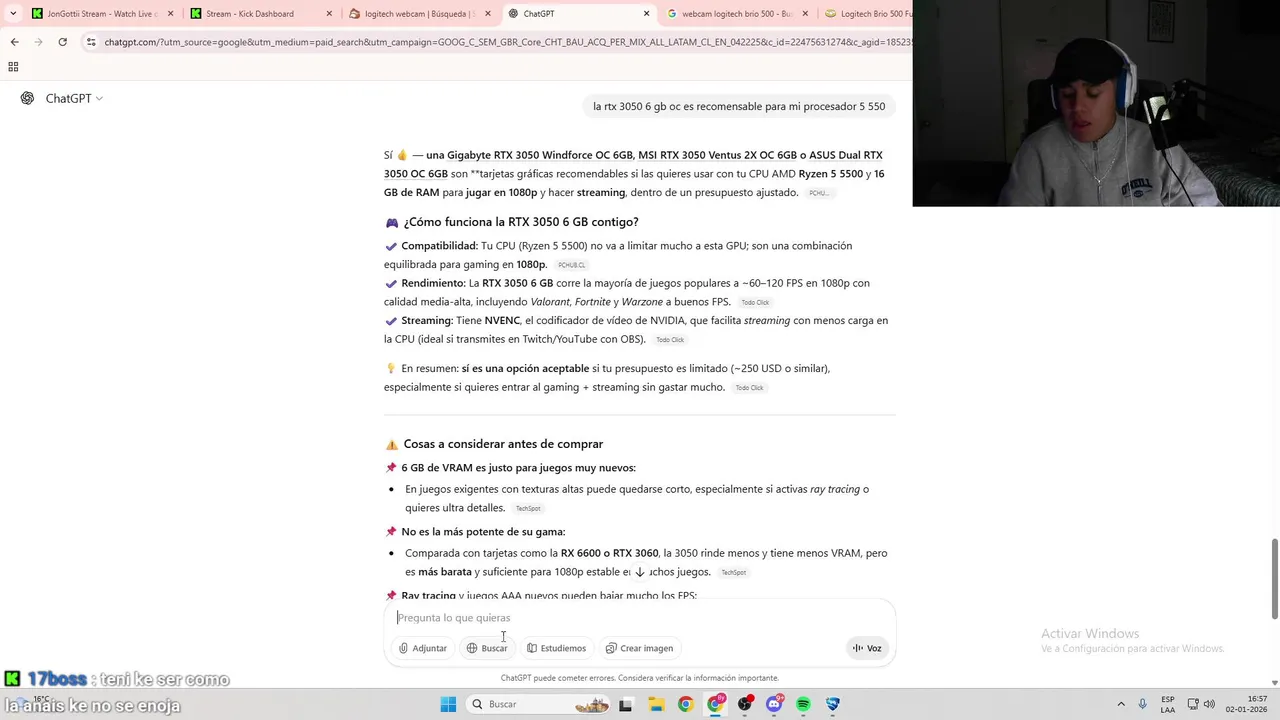Open the Chrome apps grid shortcut
This screenshot has height=720, width=1280.
click(13, 67)
